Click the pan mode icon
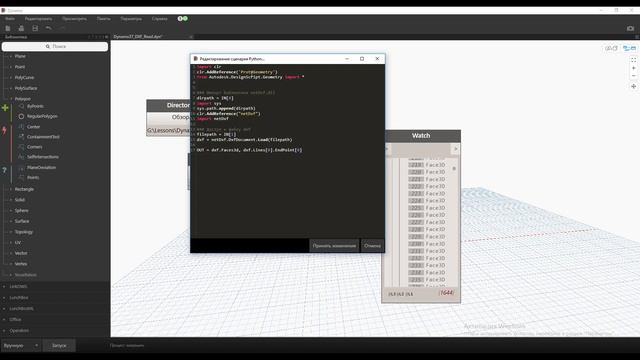 tap(633, 87)
